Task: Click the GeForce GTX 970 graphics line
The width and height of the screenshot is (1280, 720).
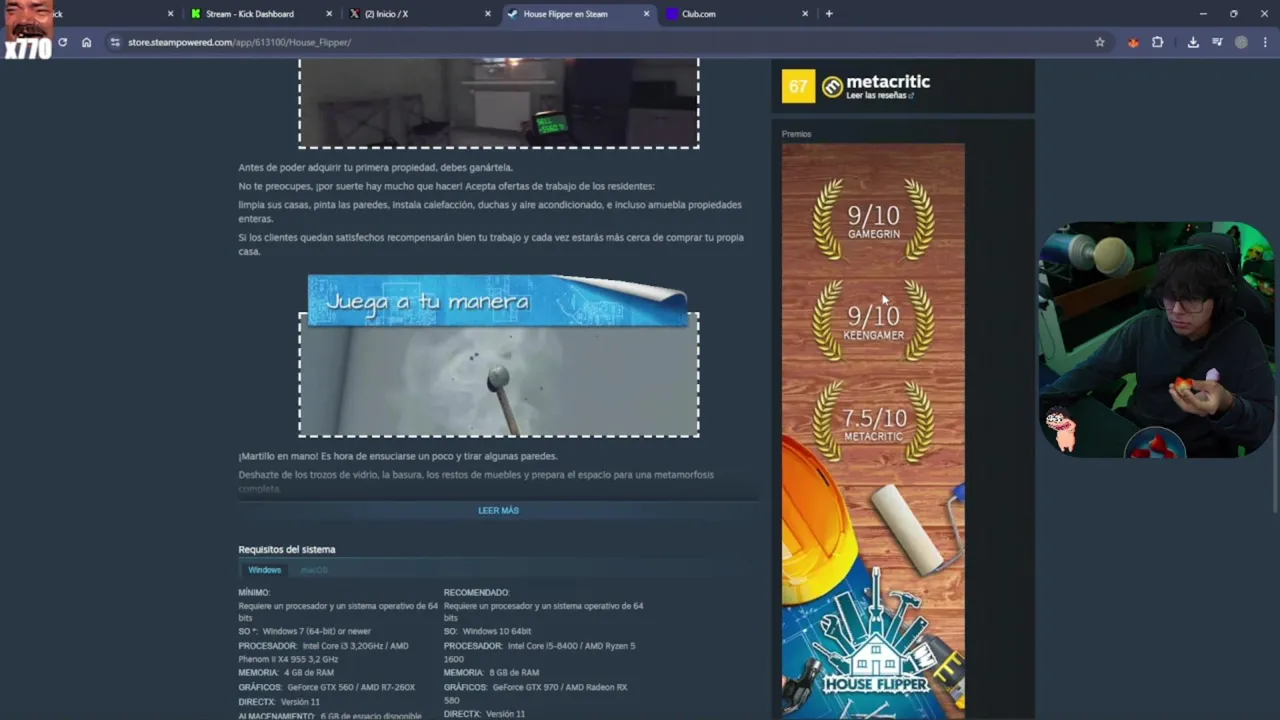Action: (536, 694)
